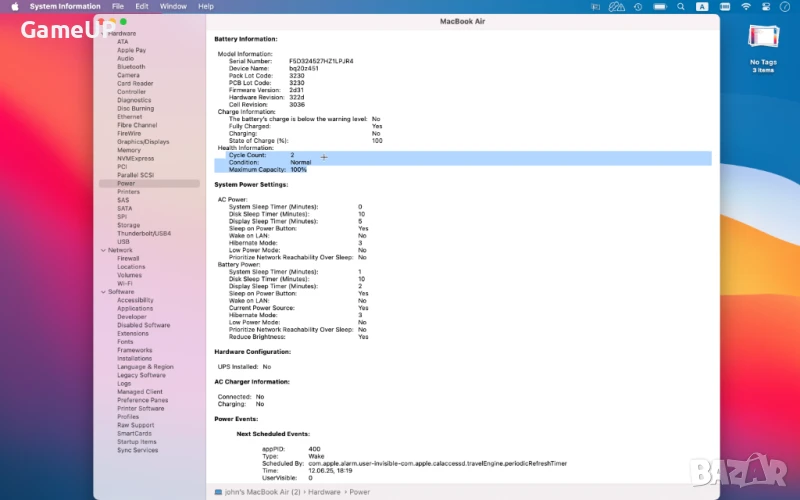Open the Edit menu

click(x=142, y=6)
